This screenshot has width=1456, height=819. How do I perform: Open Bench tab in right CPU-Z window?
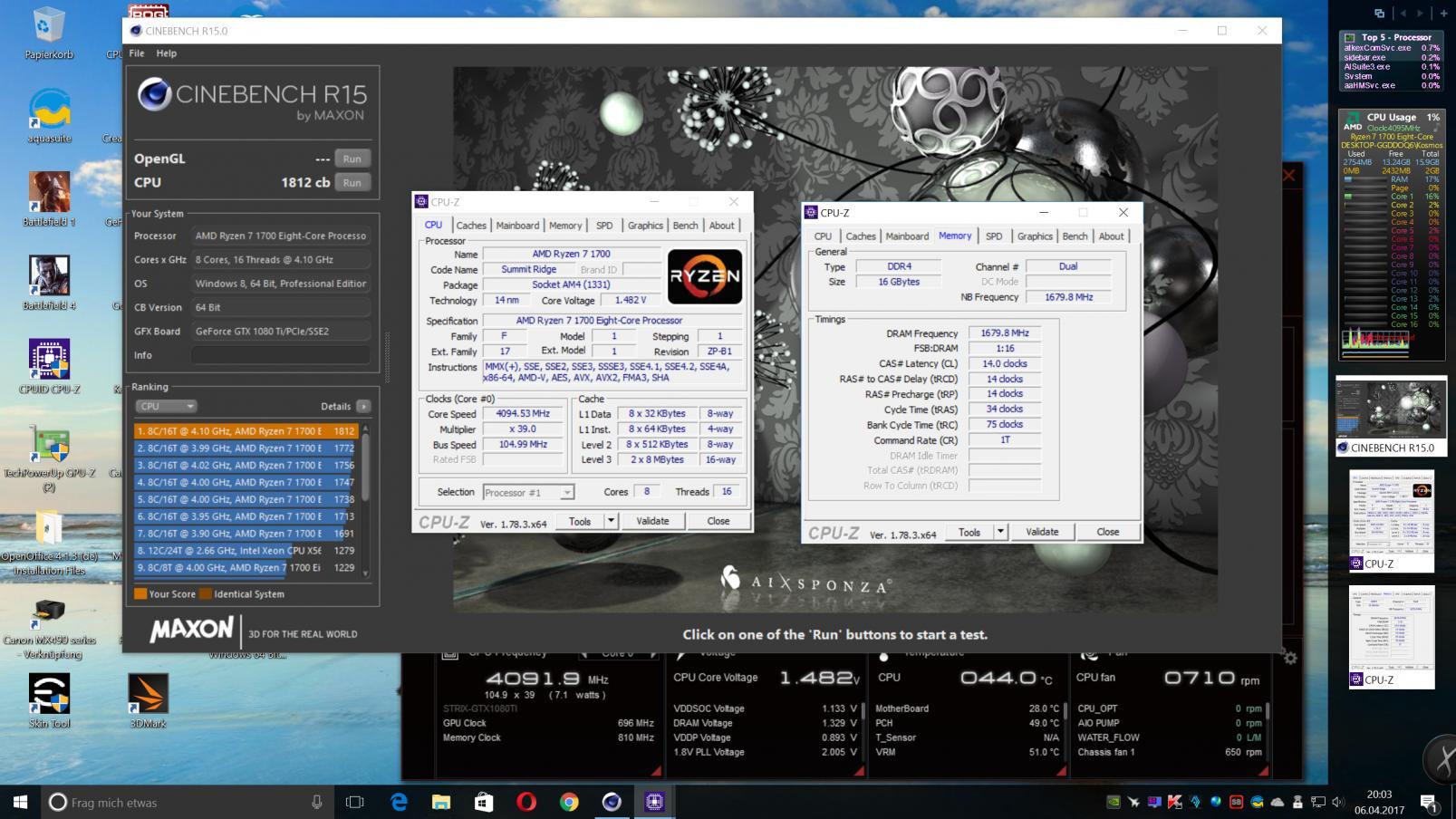point(1075,236)
